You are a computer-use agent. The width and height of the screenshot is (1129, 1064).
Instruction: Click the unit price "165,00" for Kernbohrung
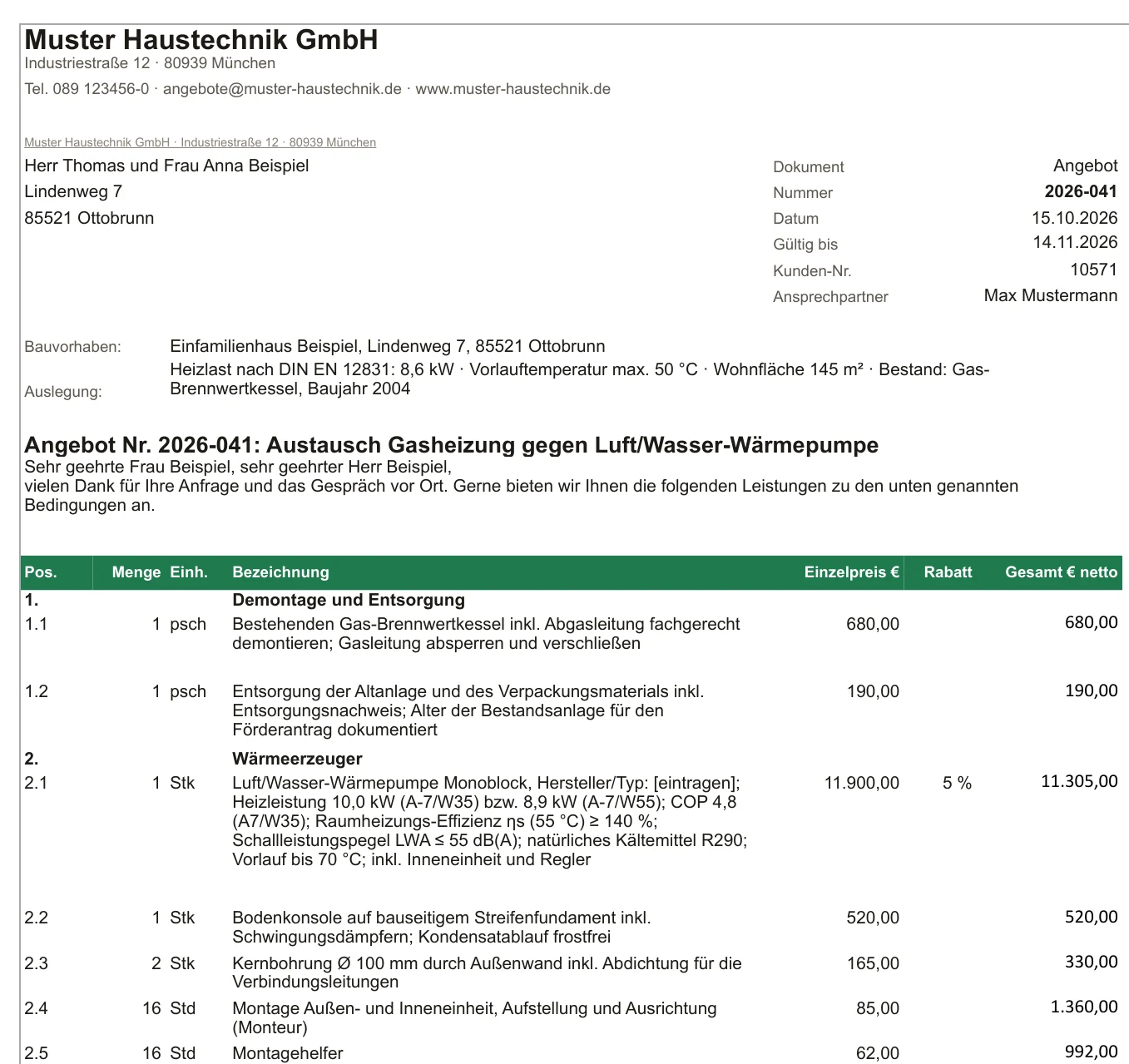[873, 963]
